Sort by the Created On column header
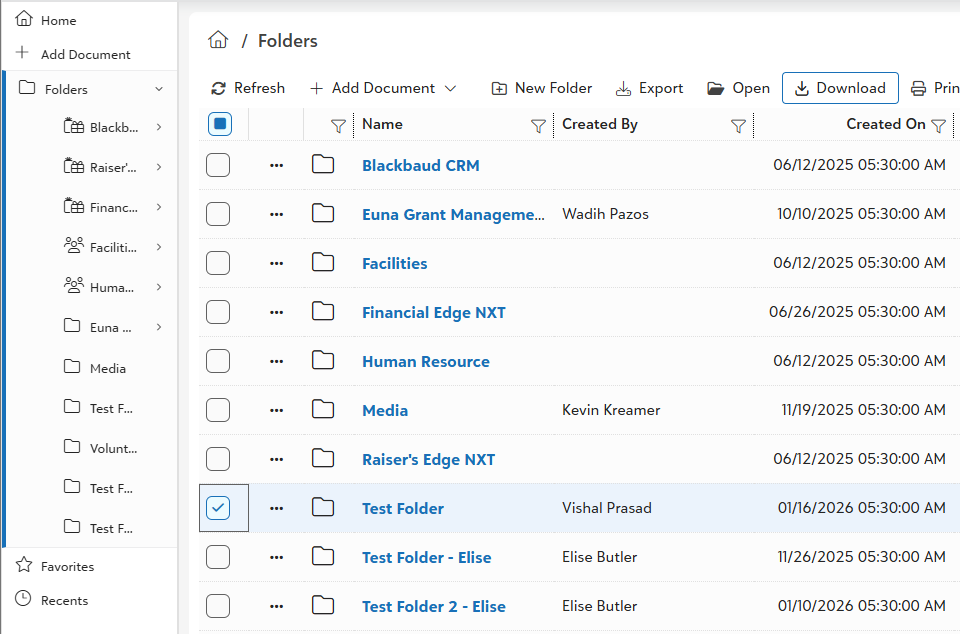Screen dimensions: 960x634 pyautogui.click(x=886, y=124)
